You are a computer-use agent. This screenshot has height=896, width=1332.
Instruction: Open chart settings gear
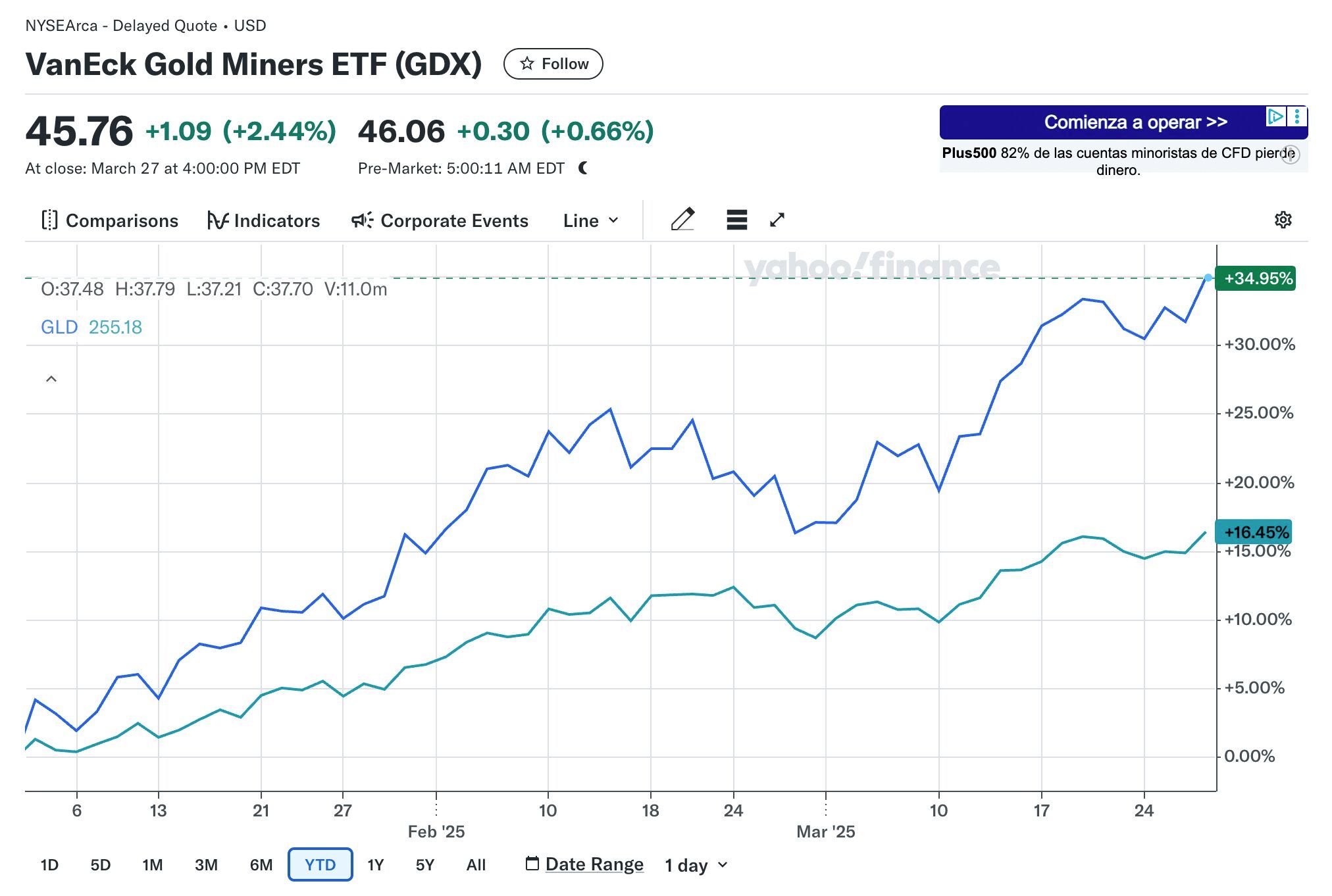[x=1283, y=220]
